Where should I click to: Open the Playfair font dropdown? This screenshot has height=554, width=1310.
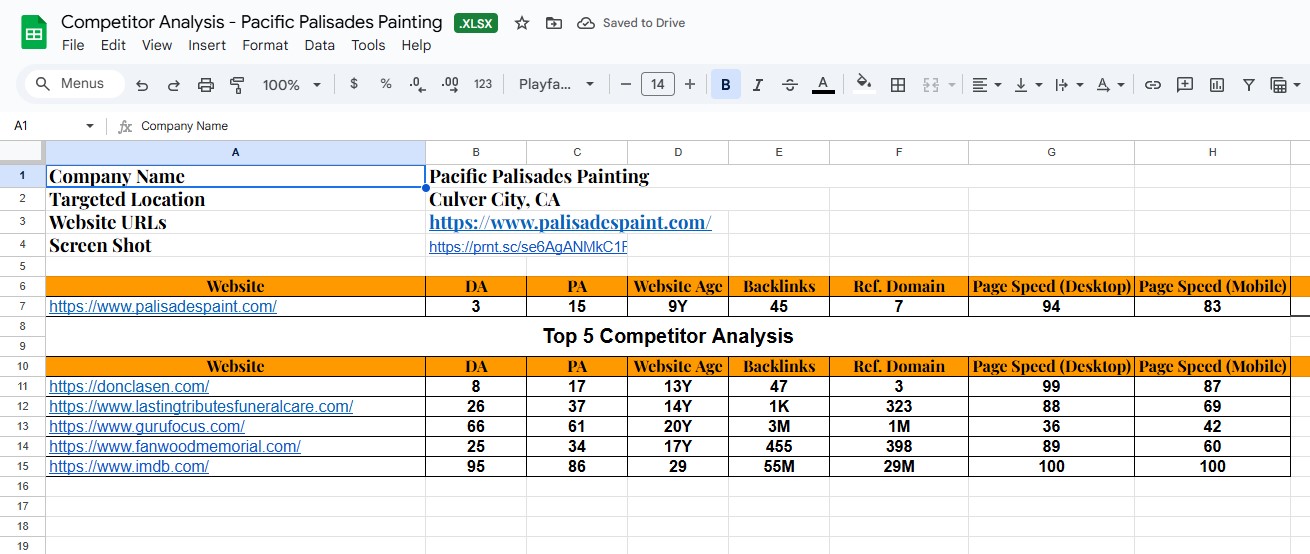coord(556,85)
